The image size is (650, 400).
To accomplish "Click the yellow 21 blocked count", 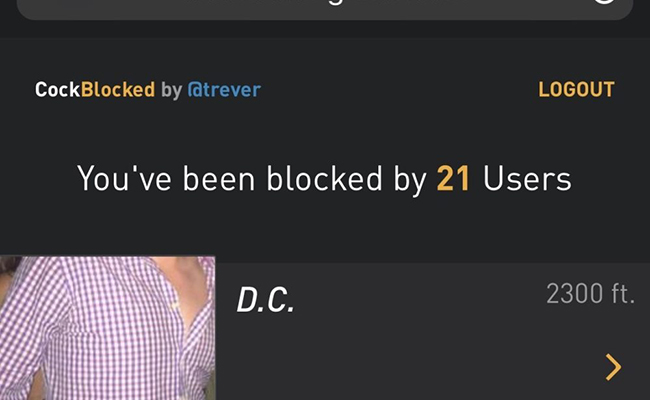I will click(x=453, y=179).
